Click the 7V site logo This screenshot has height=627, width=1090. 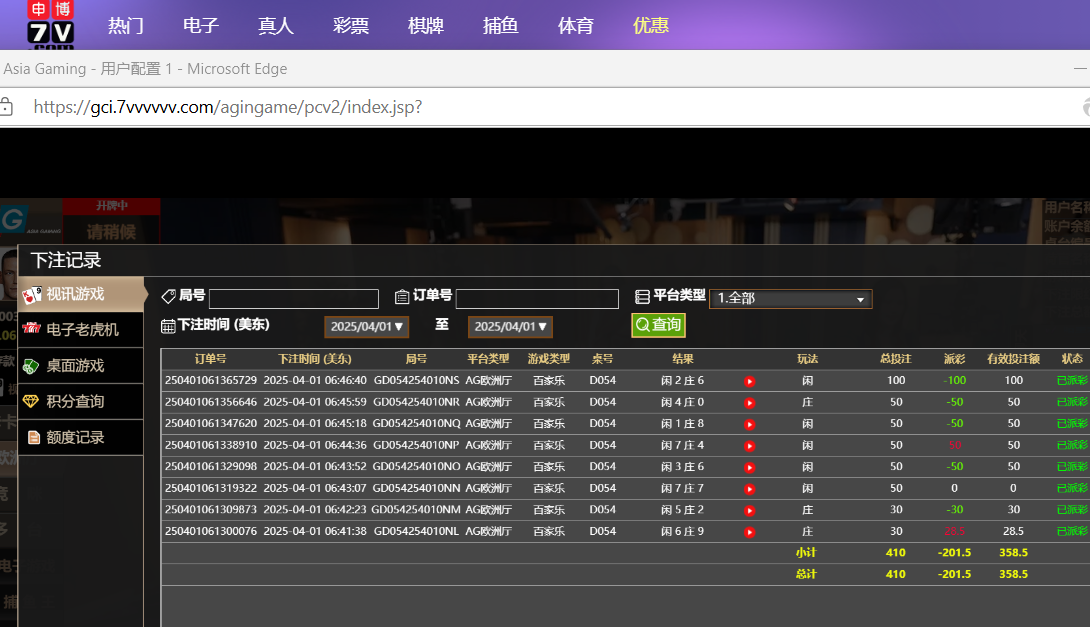[51, 25]
